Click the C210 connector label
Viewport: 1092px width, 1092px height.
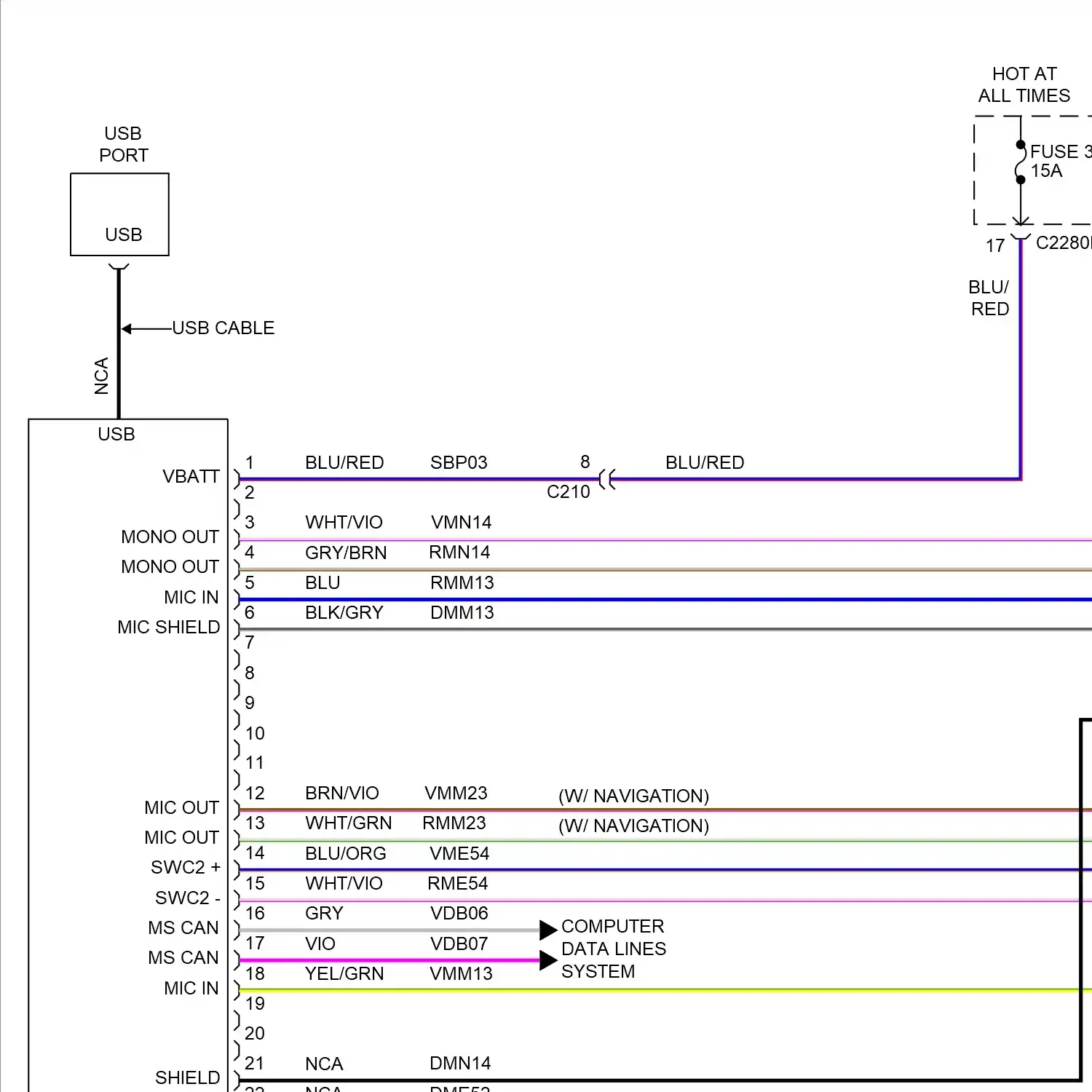pyautogui.click(x=568, y=492)
